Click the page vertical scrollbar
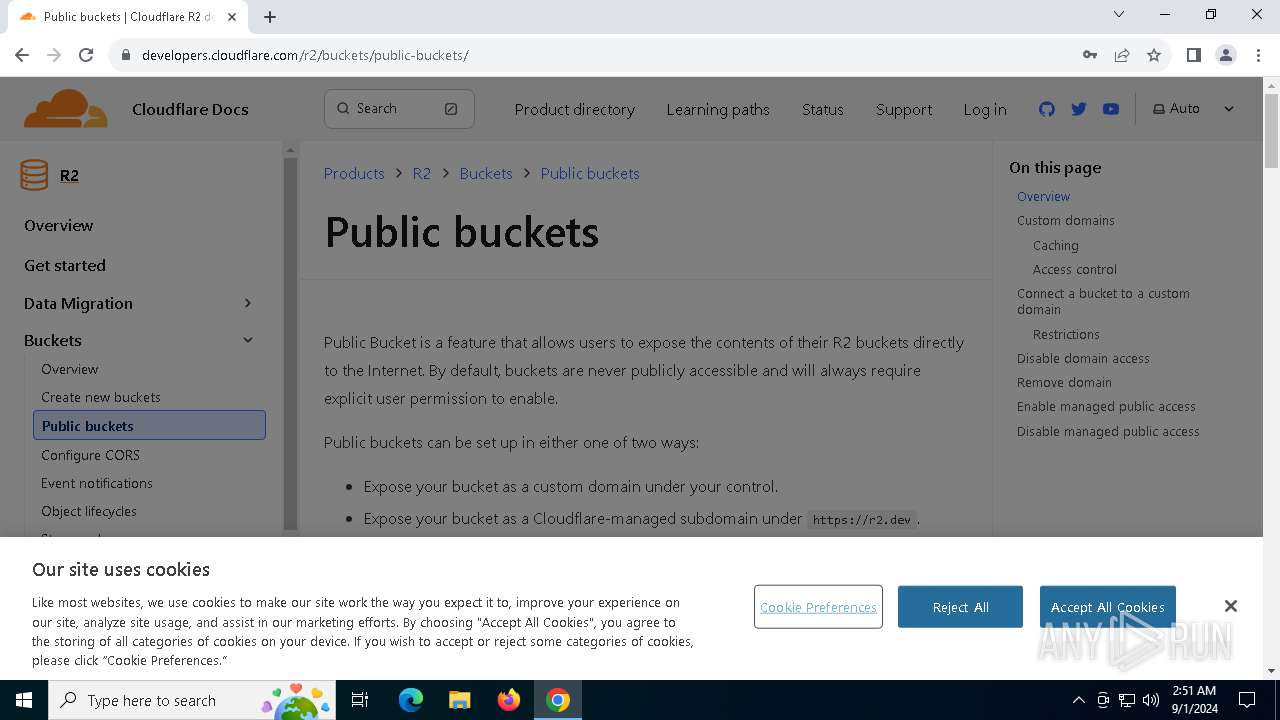This screenshot has height=720, width=1280. 1271,130
